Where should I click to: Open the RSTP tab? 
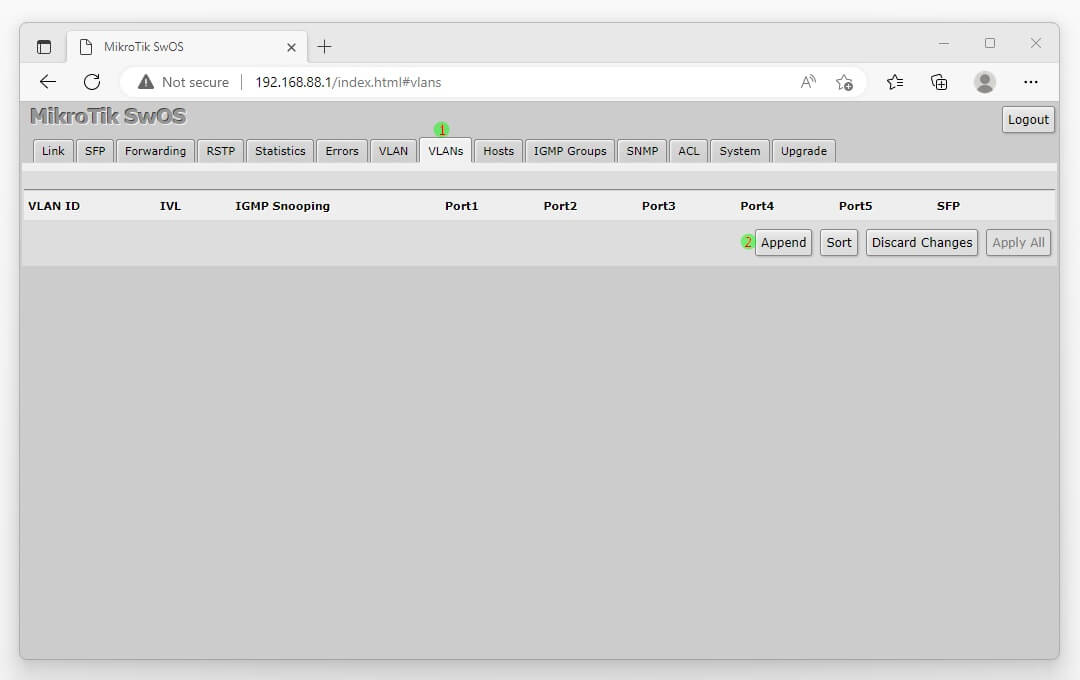220,151
